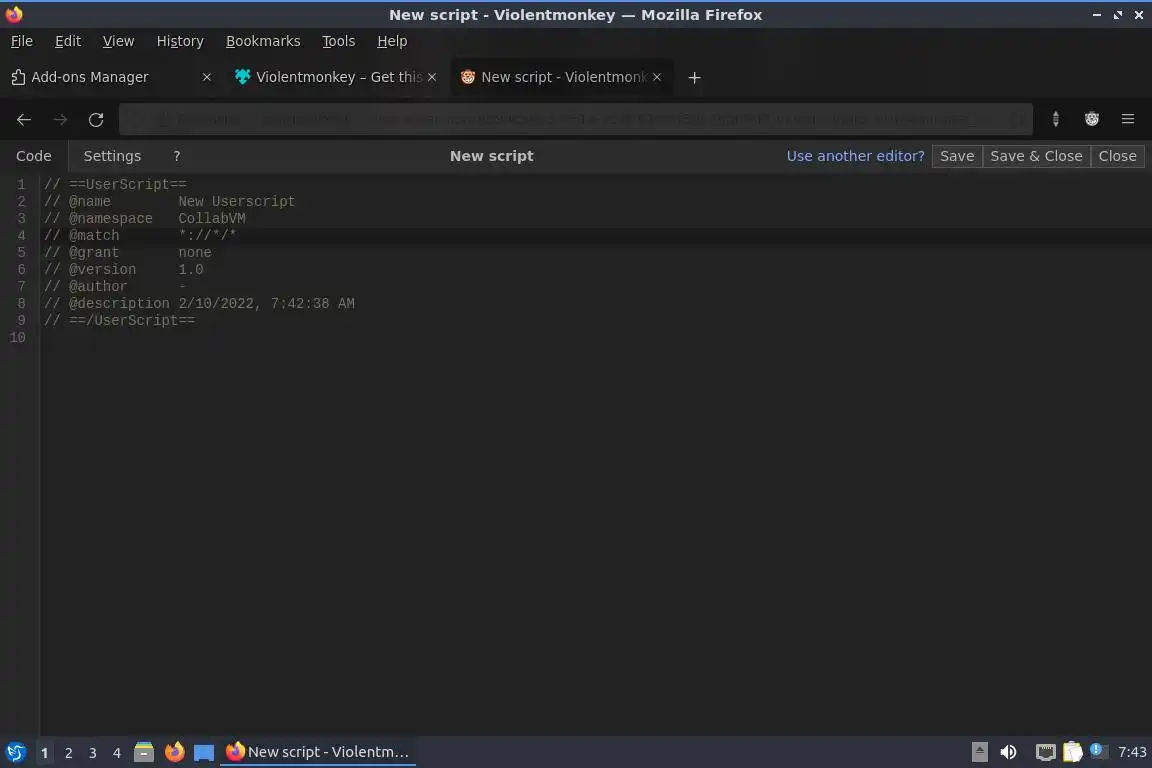This screenshot has width=1152, height=768.
Task: Switch to Violentmonkey – Get this tab
Action: pyautogui.click(x=335, y=77)
